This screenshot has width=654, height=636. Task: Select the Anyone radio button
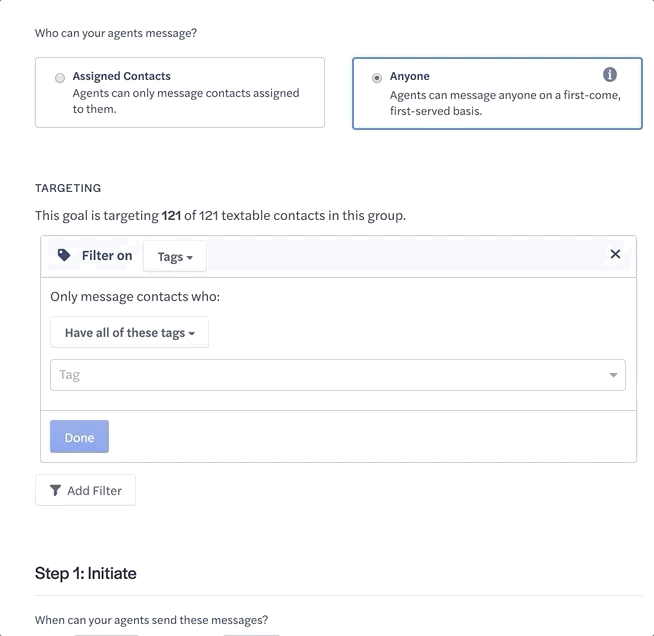pyautogui.click(x=377, y=78)
